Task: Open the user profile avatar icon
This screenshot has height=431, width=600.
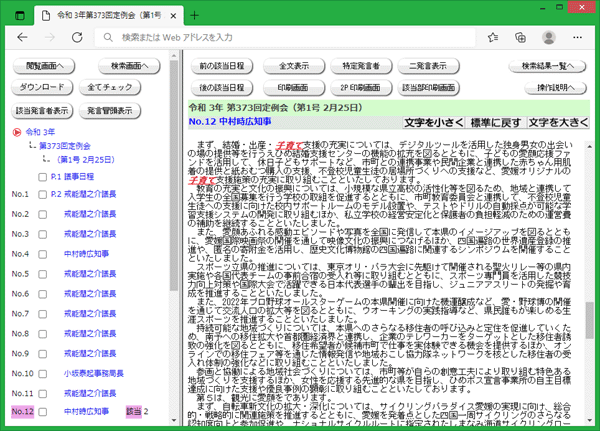Action: (x=549, y=37)
